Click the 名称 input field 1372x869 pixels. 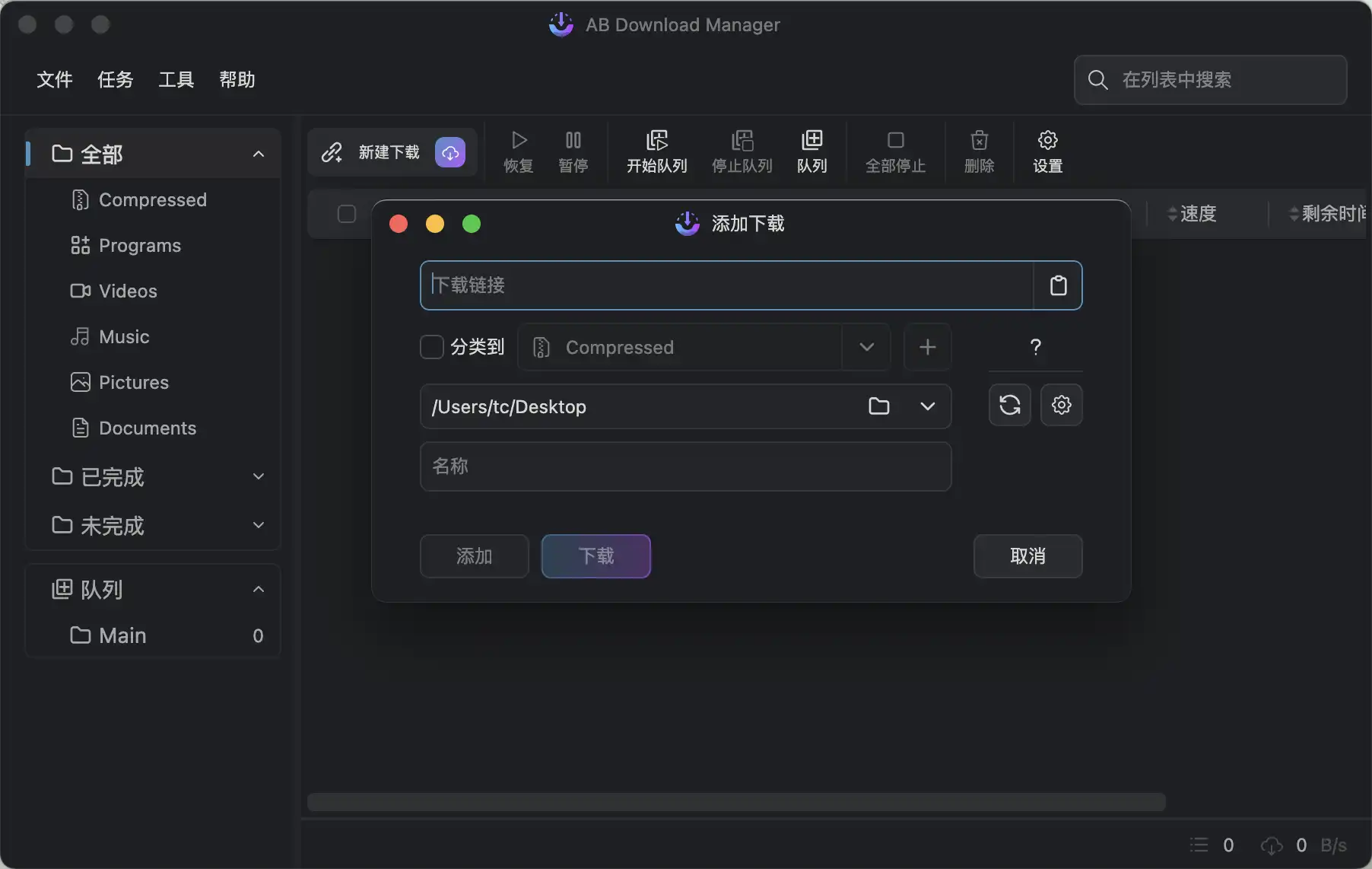[686, 466]
